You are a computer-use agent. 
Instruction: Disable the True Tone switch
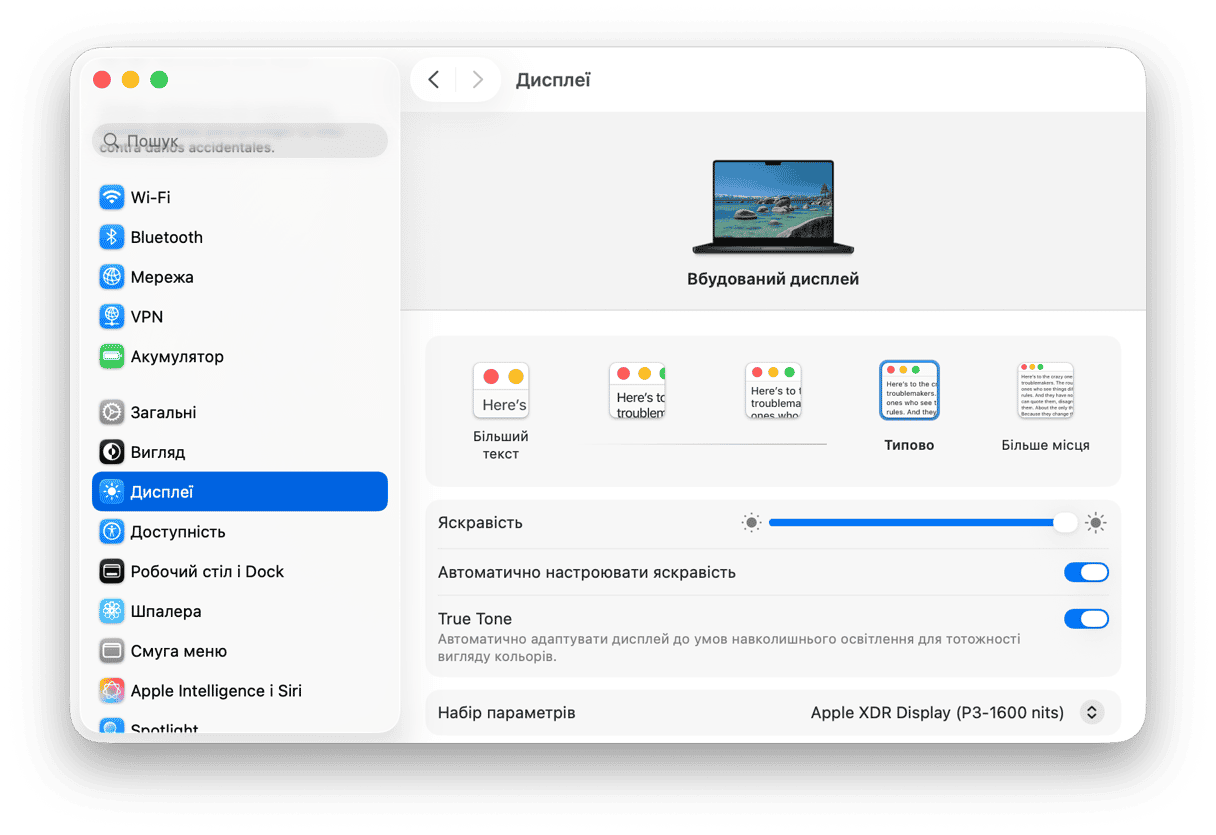click(x=1086, y=619)
